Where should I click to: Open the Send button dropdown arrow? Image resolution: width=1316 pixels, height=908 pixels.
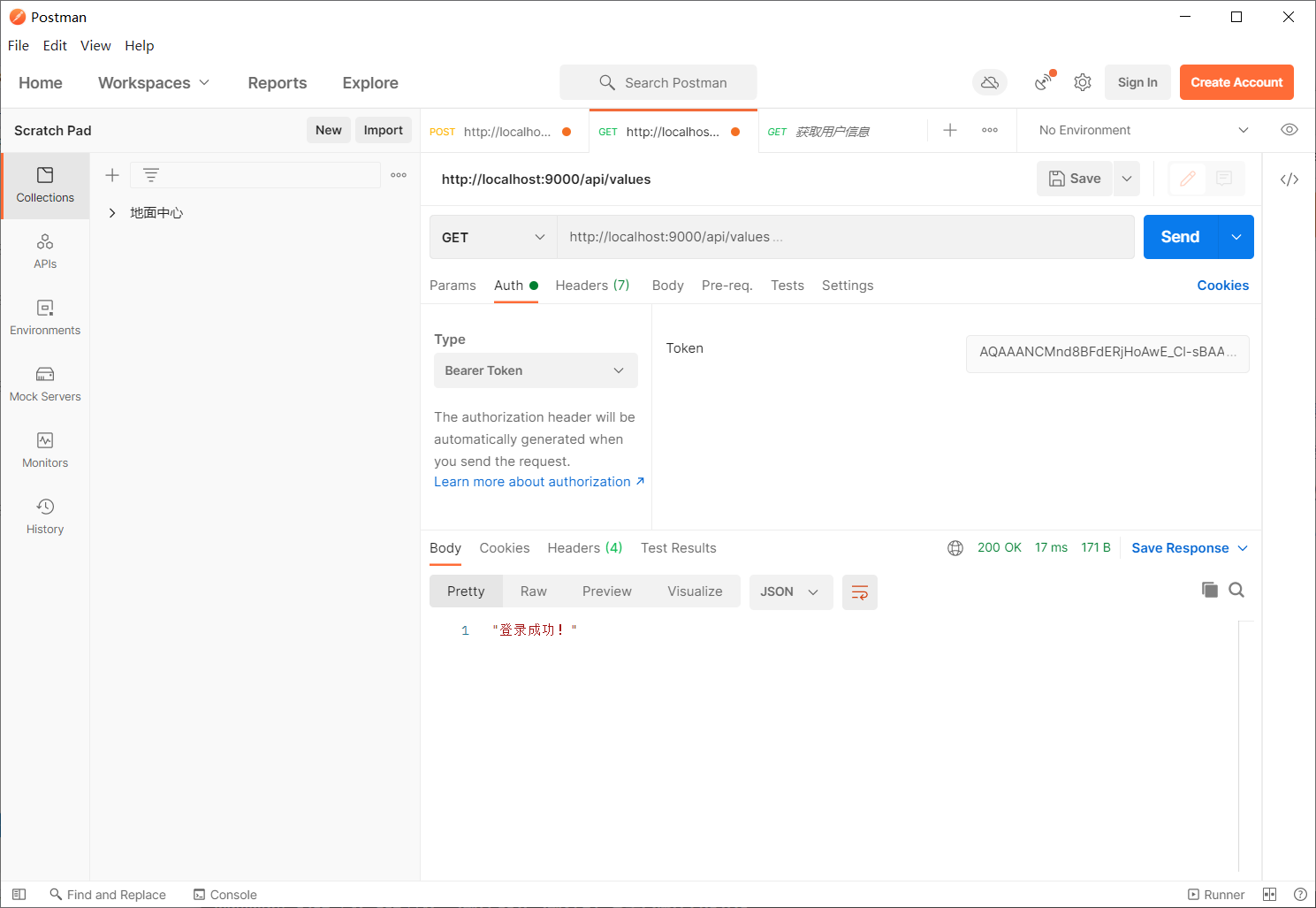coord(1236,237)
